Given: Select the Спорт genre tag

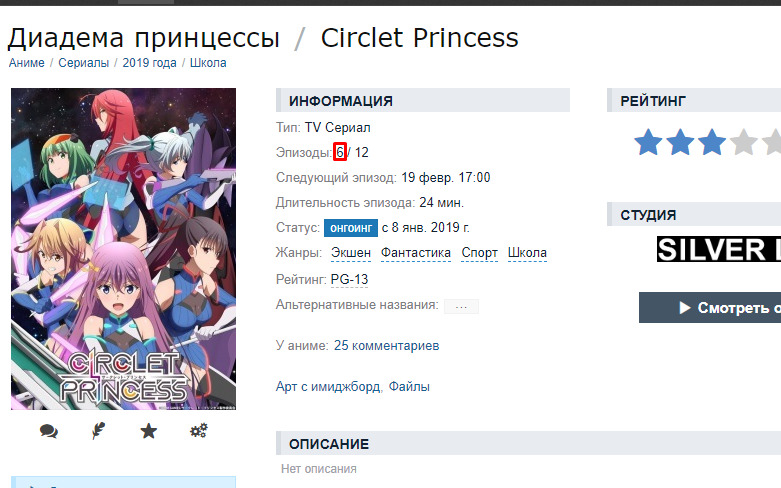Looking at the screenshot, I should point(480,253).
